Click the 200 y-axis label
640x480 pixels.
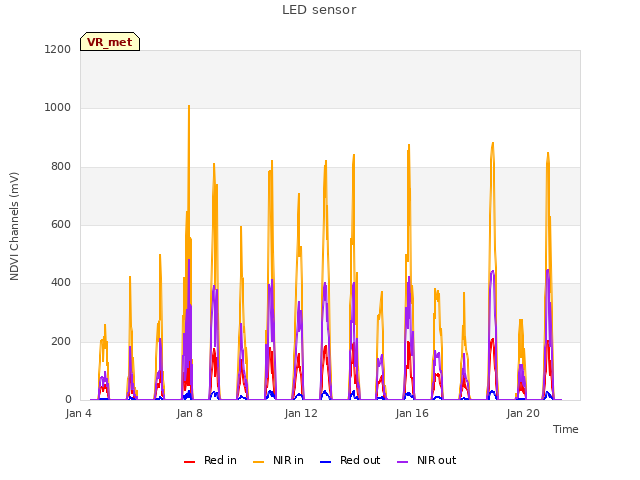tap(61, 341)
